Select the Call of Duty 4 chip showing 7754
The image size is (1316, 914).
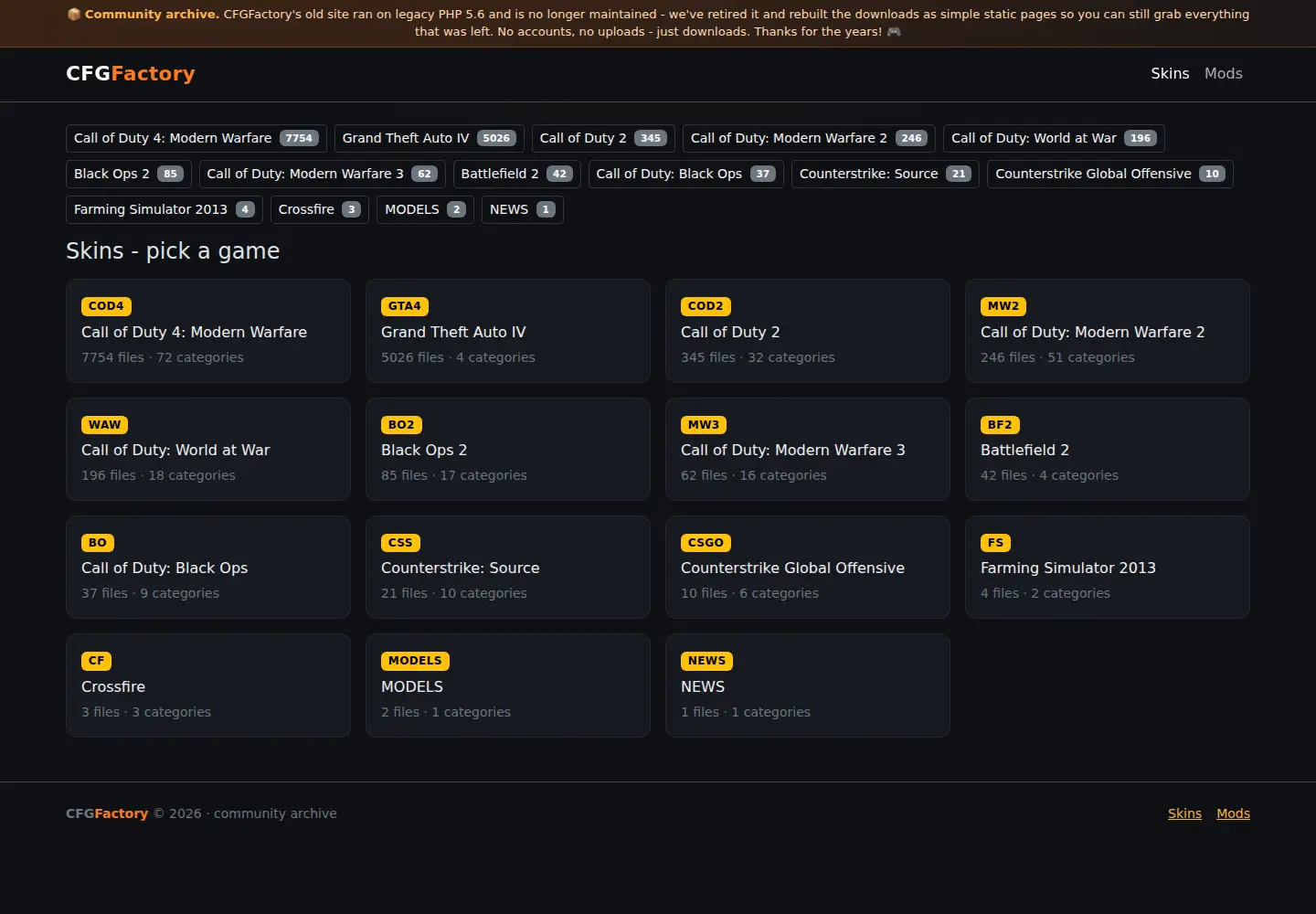196,138
